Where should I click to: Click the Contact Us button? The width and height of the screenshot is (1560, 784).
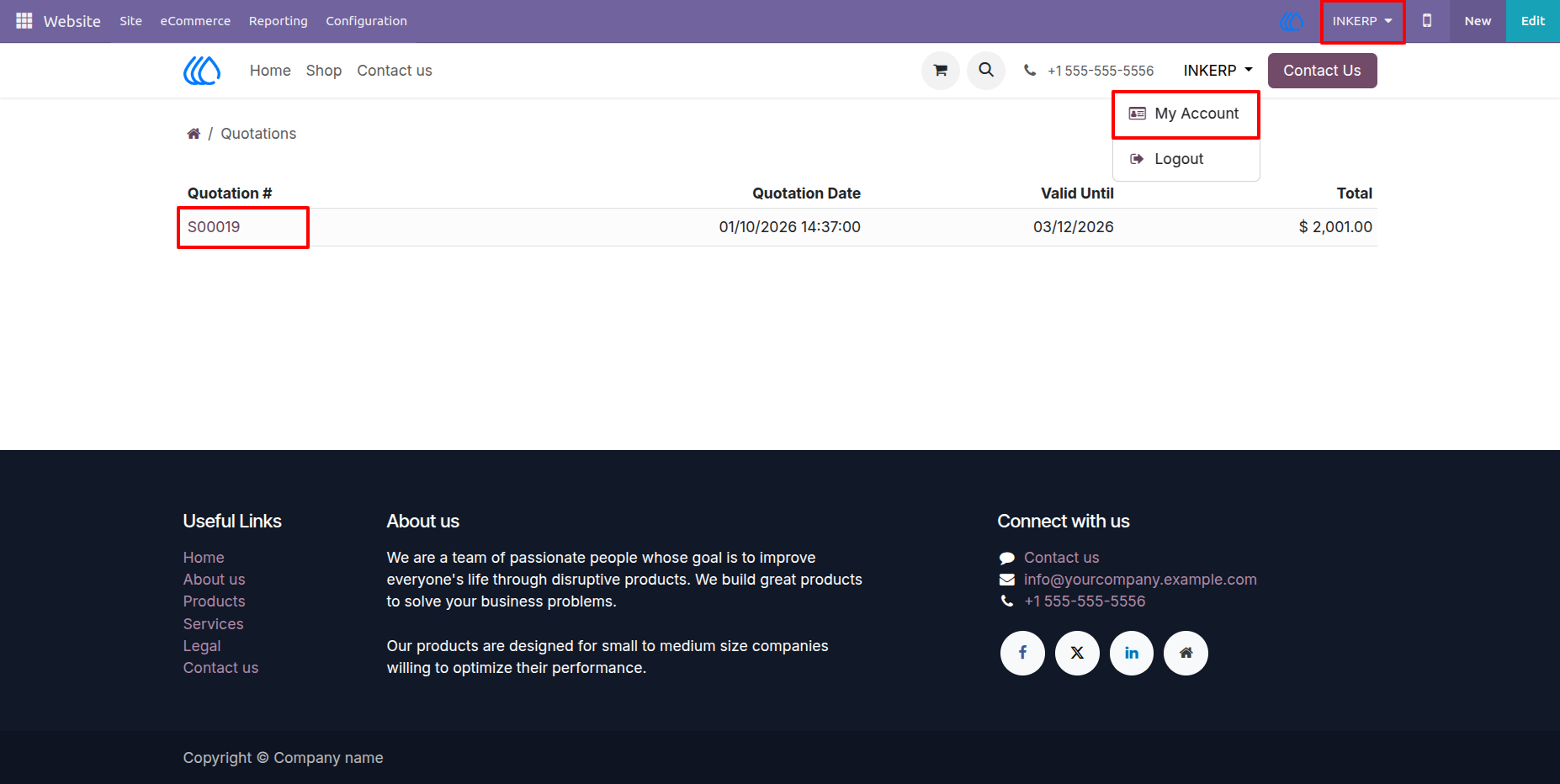tap(1322, 71)
